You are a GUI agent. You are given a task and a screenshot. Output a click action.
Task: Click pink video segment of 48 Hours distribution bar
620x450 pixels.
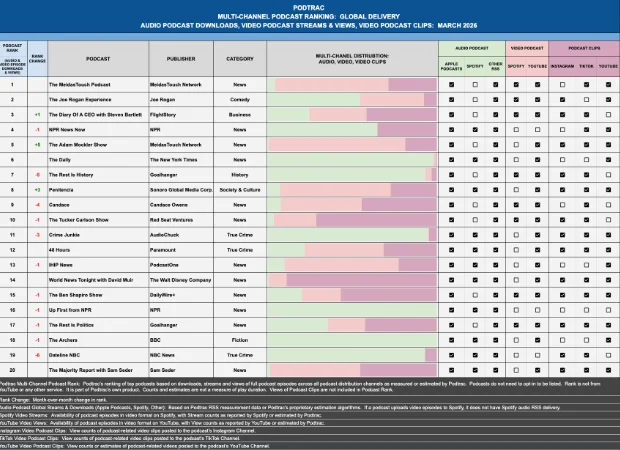pos(344,250)
